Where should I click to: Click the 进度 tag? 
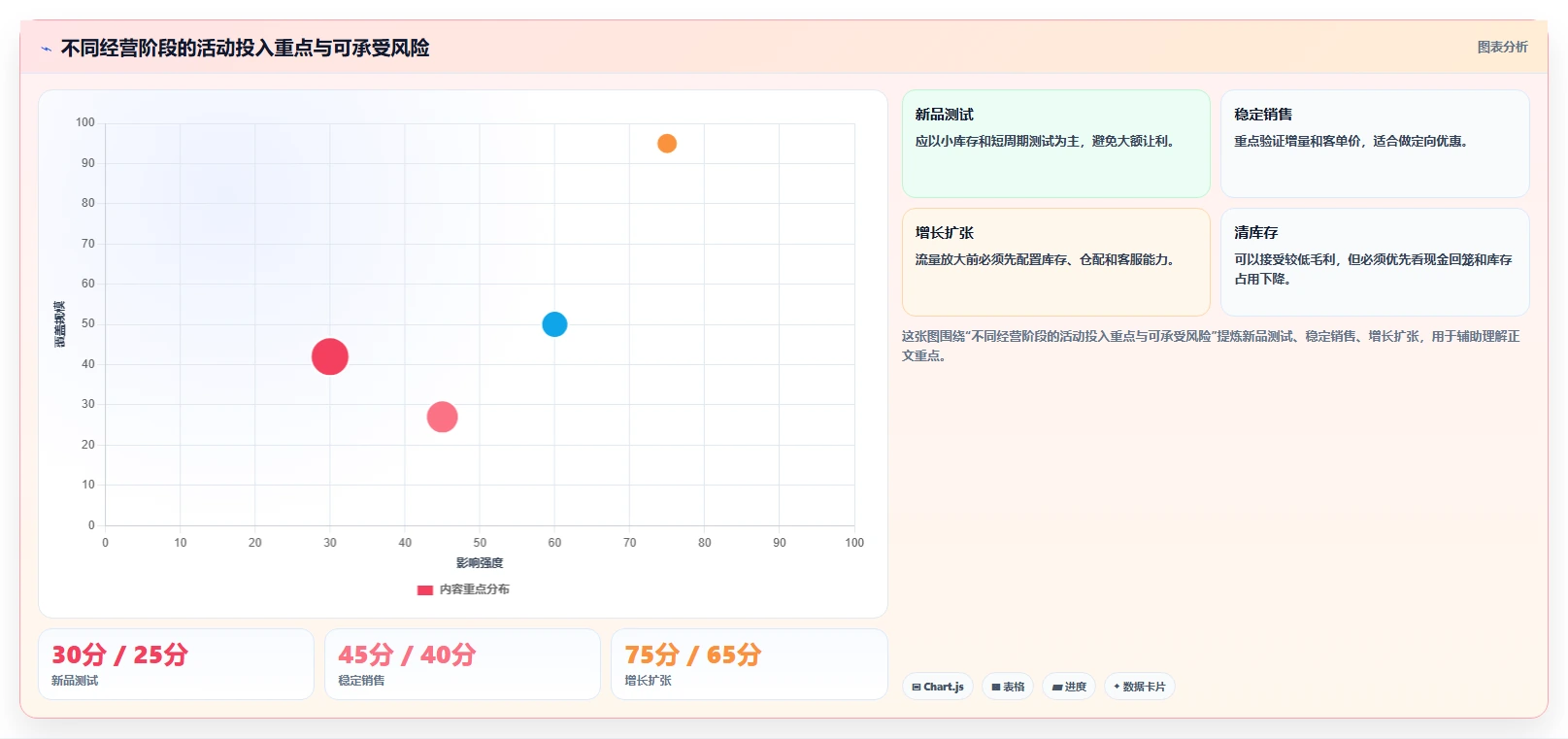pyautogui.click(x=1069, y=687)
